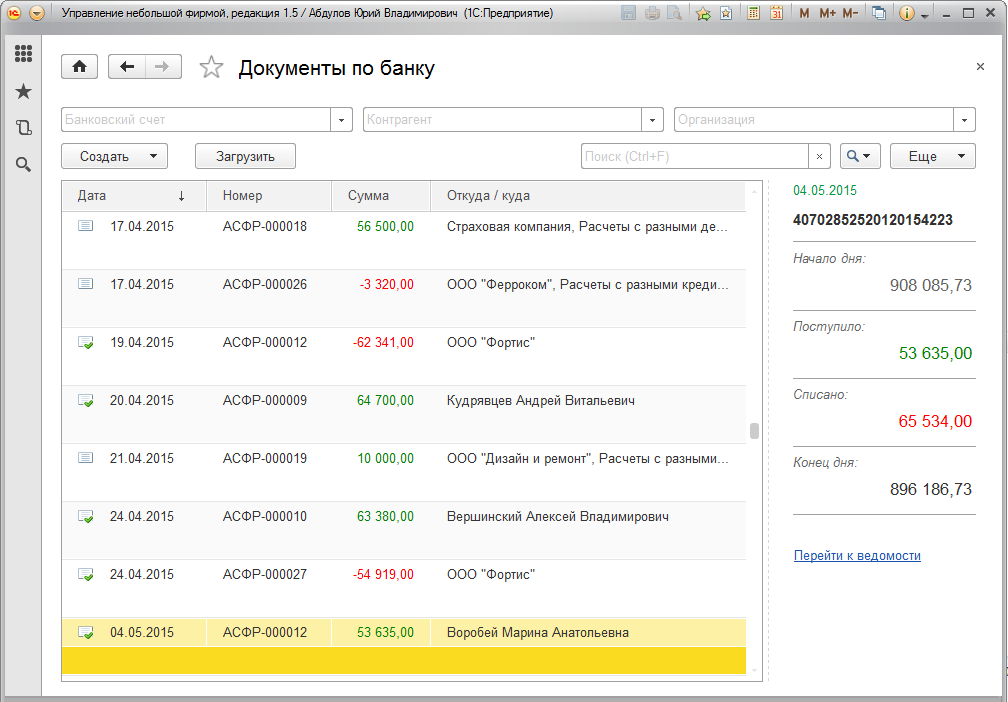
Task: Expand the Банковский счет dropdown
Action: [342, 120]
